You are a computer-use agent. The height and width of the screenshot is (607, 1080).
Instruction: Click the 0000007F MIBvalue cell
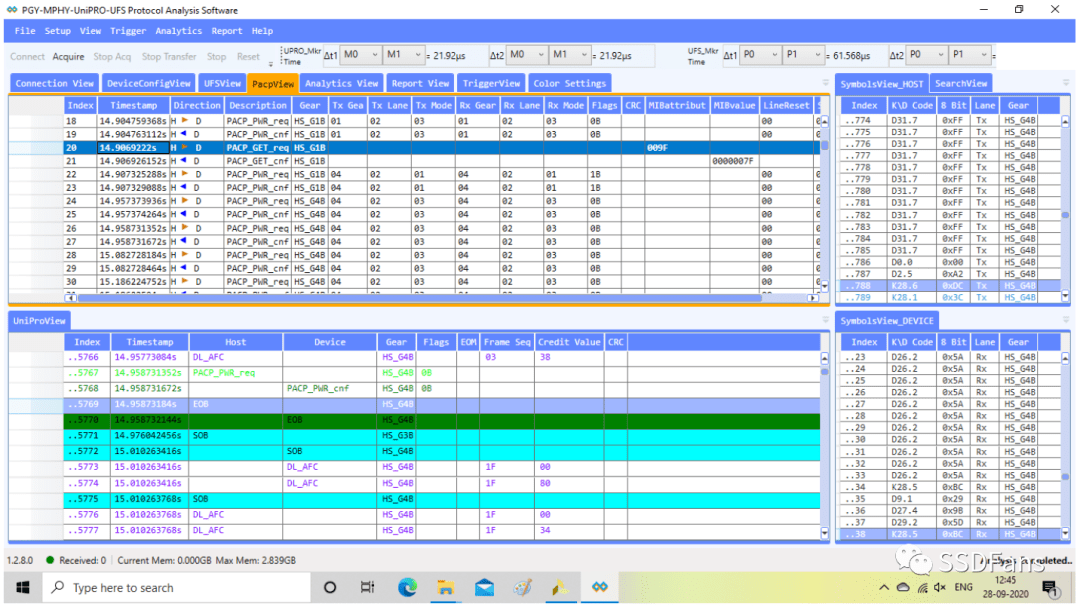[x=733, y=161]
